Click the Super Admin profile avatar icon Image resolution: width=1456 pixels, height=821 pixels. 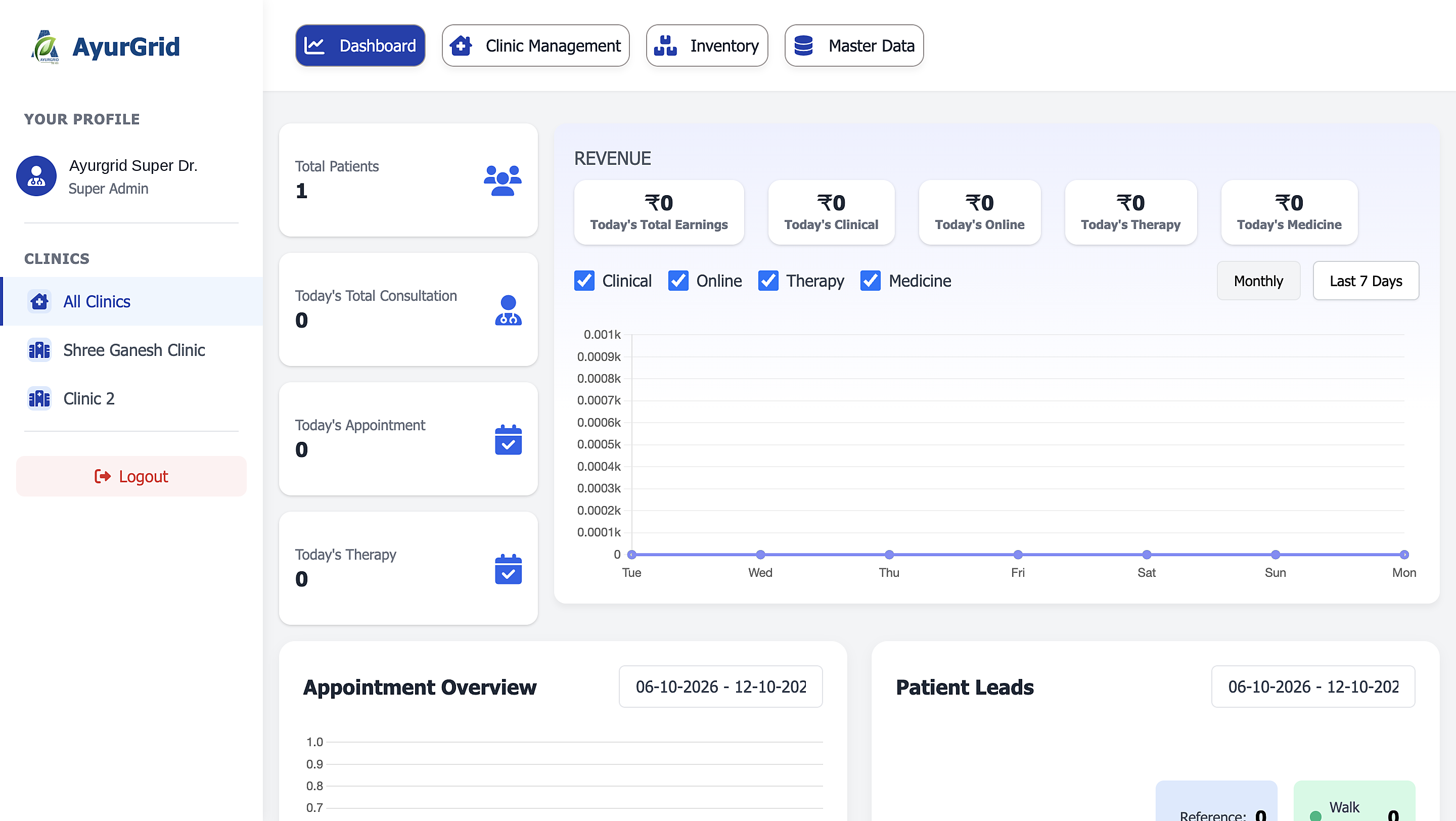point(36,176)
